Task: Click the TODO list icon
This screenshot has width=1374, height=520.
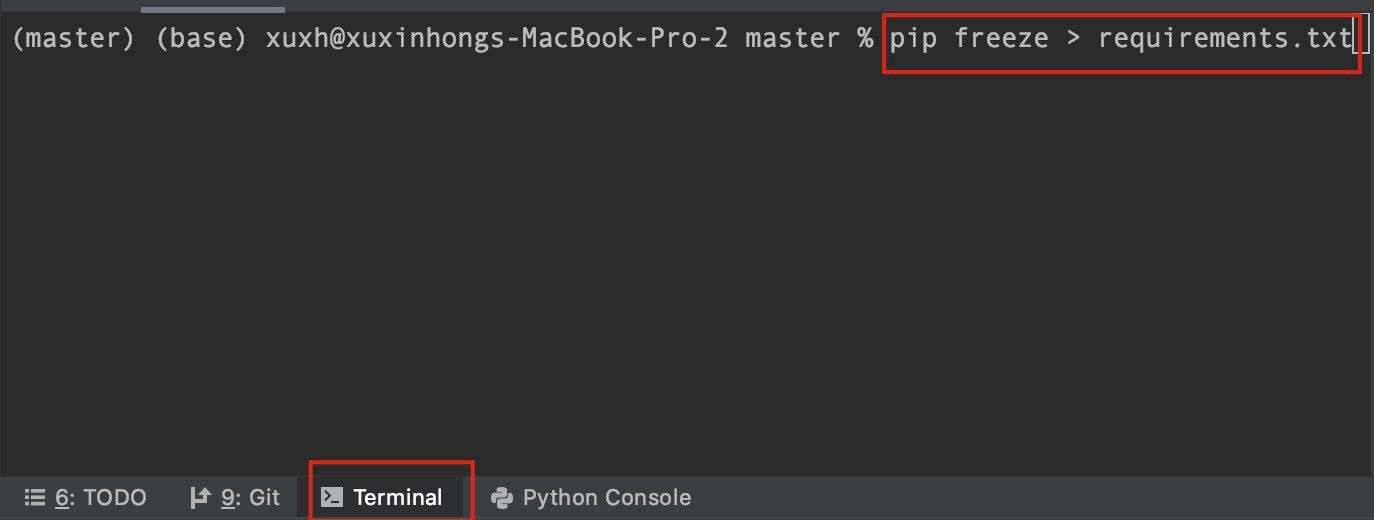Action: (35, 497)
